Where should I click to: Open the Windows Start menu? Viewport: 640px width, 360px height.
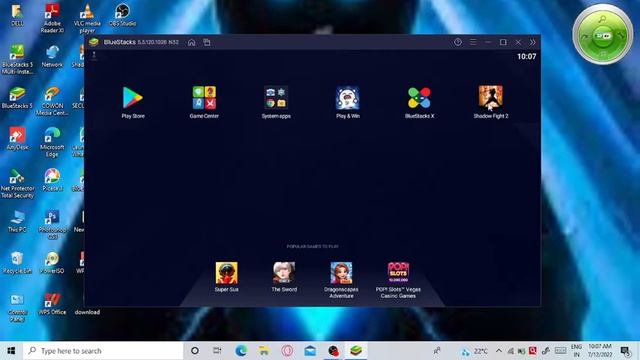pyautogui.click(x=11, y=351)
